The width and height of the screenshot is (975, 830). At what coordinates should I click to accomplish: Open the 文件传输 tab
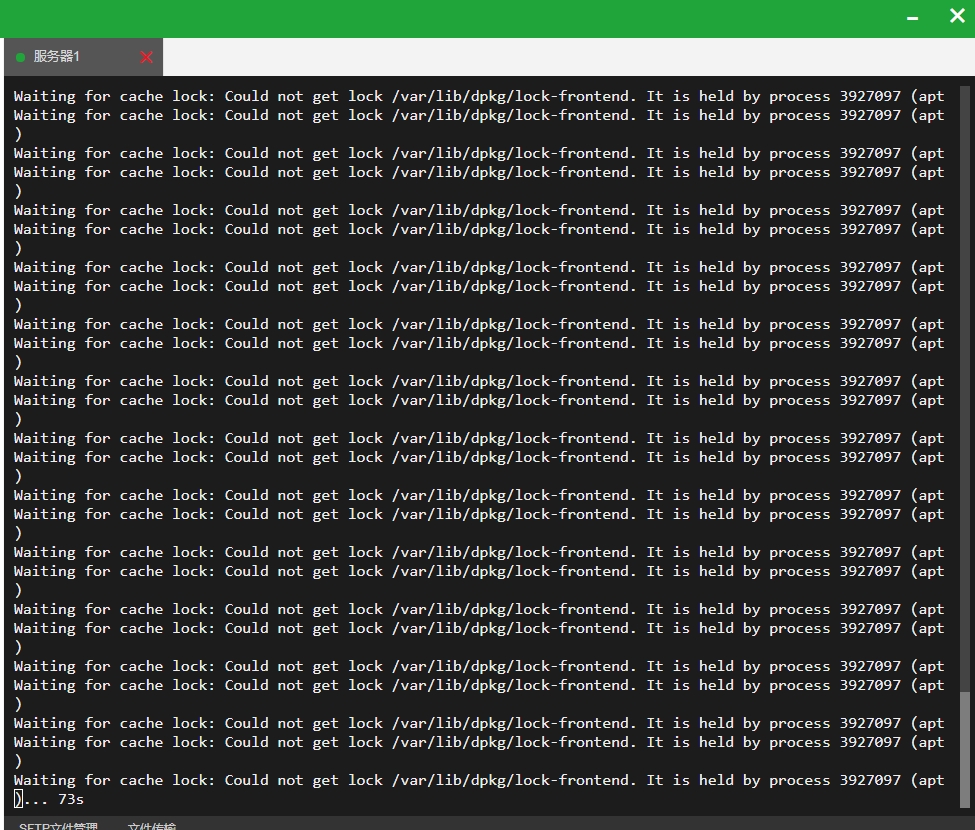point(152,826)
